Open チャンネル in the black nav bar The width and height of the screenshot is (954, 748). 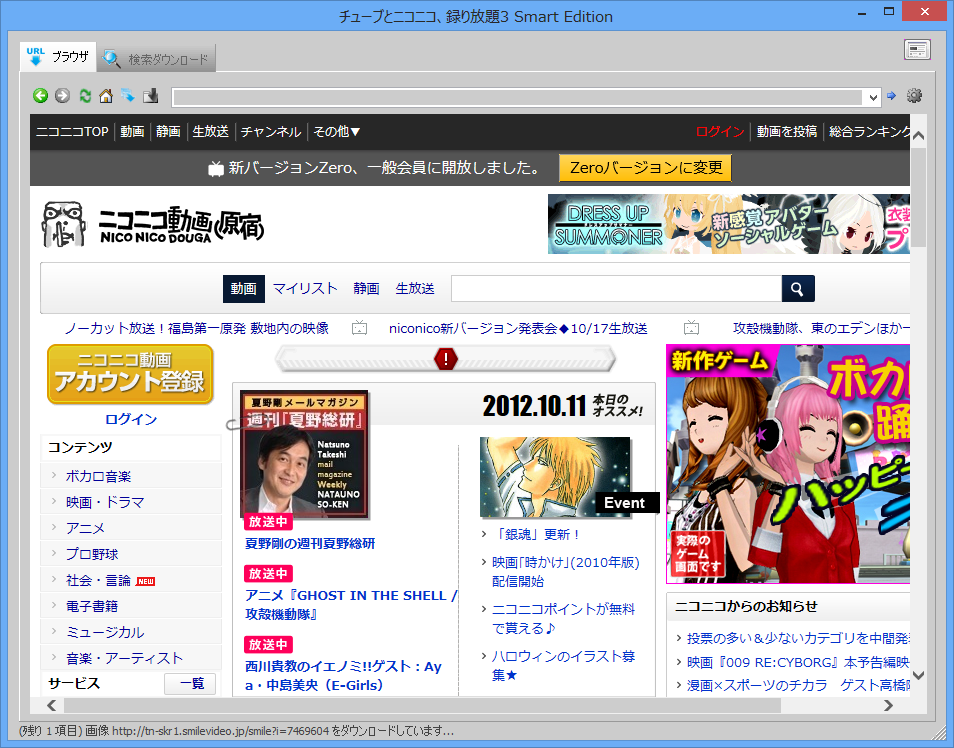tap(271, 131)
